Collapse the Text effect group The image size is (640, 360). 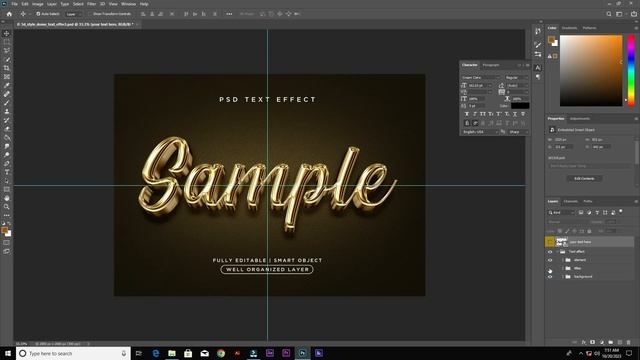click(x=557, y=251)
